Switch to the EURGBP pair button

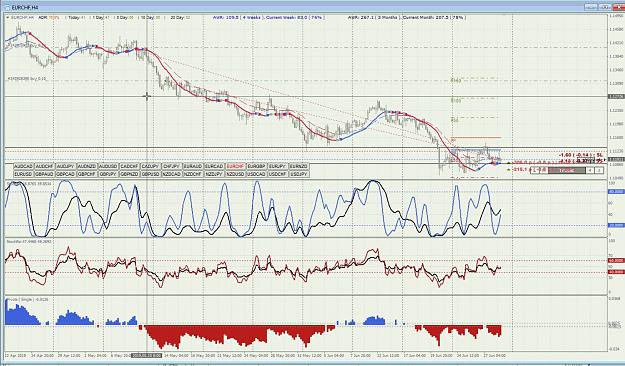click(x=257, y=166)
